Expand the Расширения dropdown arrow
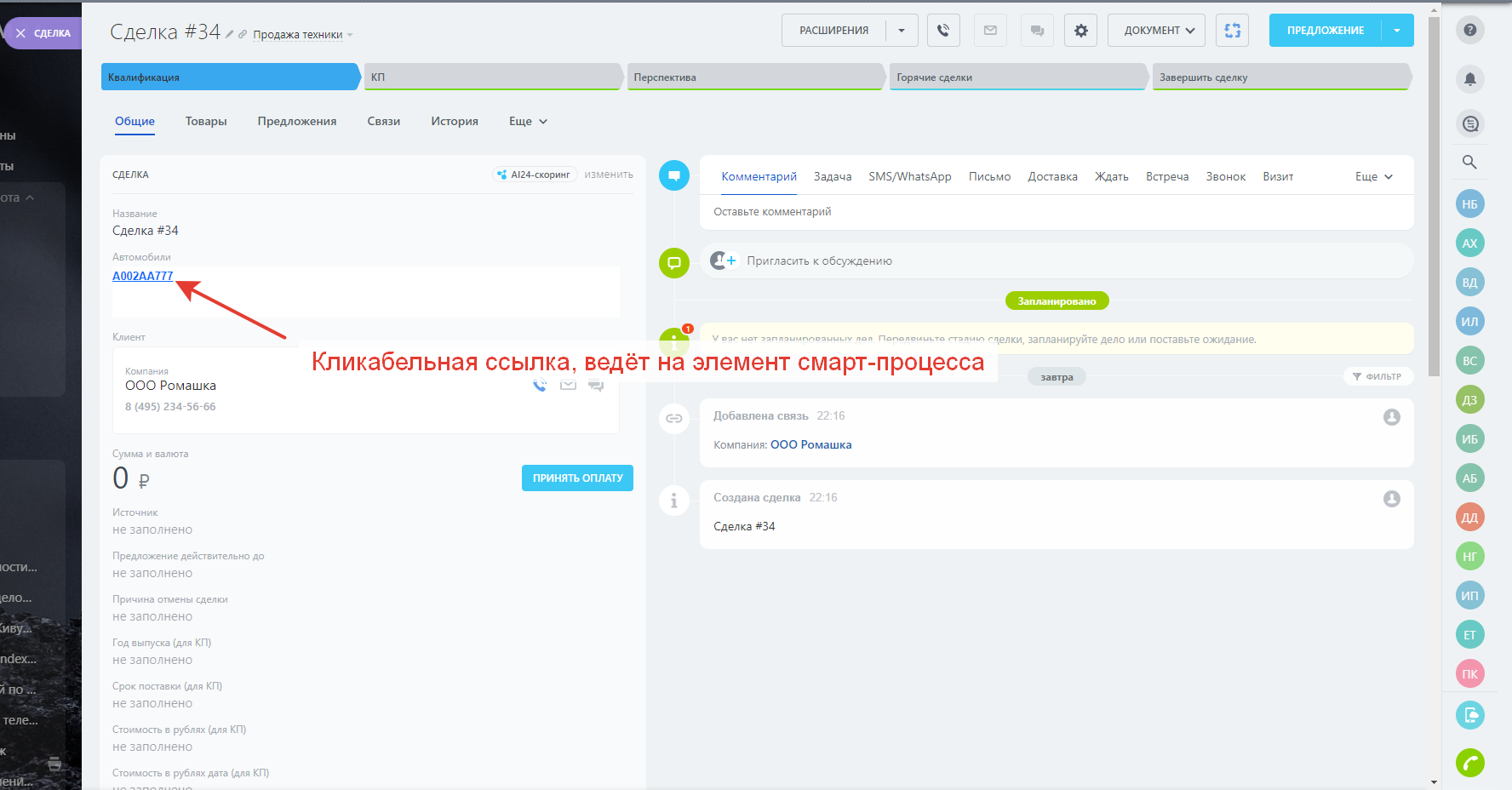Screen dimensions: 1512x790 point(902,31)
